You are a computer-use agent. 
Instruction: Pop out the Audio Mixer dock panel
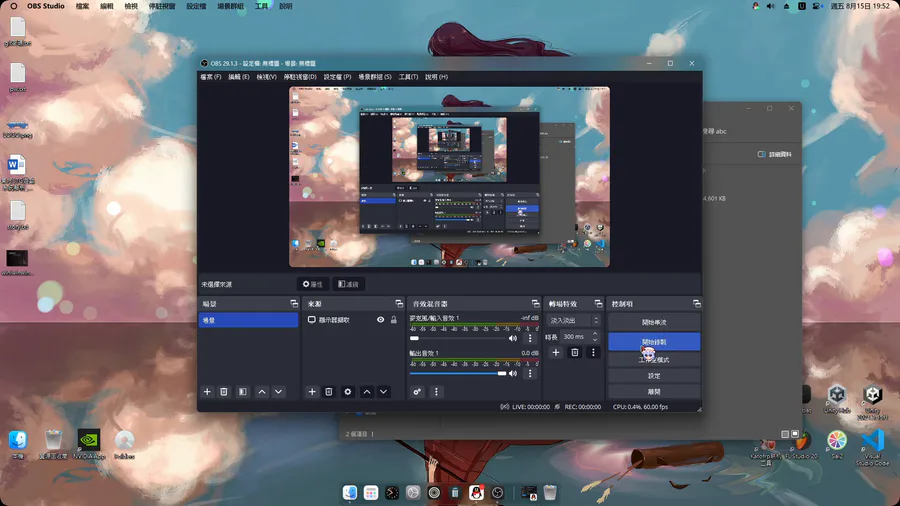tap(536, 303)
